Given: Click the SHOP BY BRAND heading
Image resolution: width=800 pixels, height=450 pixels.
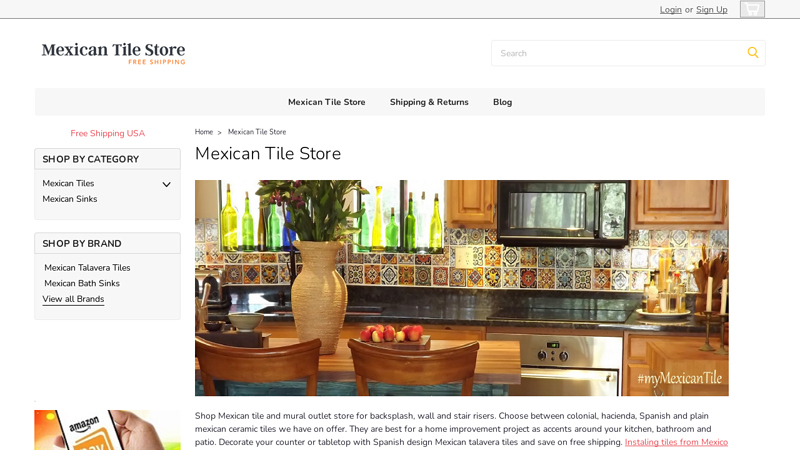Looking at the screenshot, I should 82,244.
